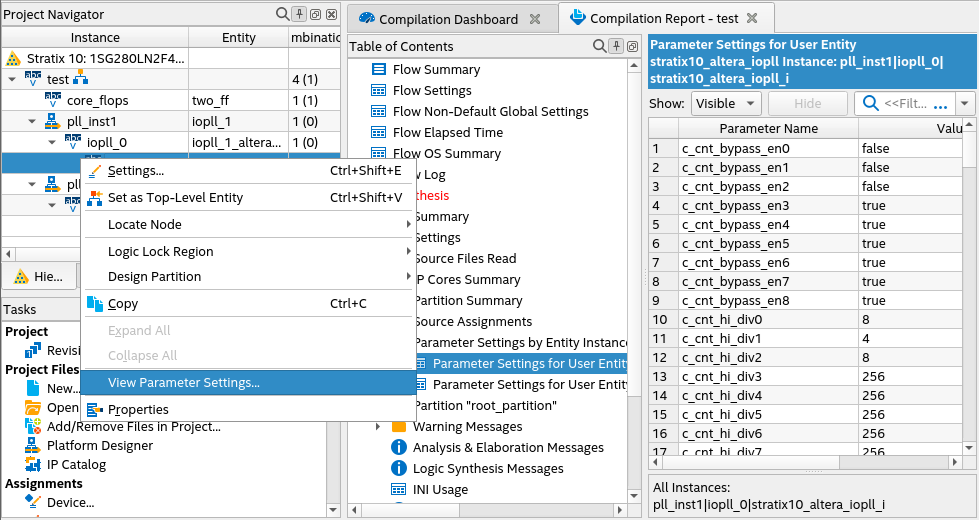Click the Flow Summary report icon
The image size is (979, 520).
[x=379, y=70]
